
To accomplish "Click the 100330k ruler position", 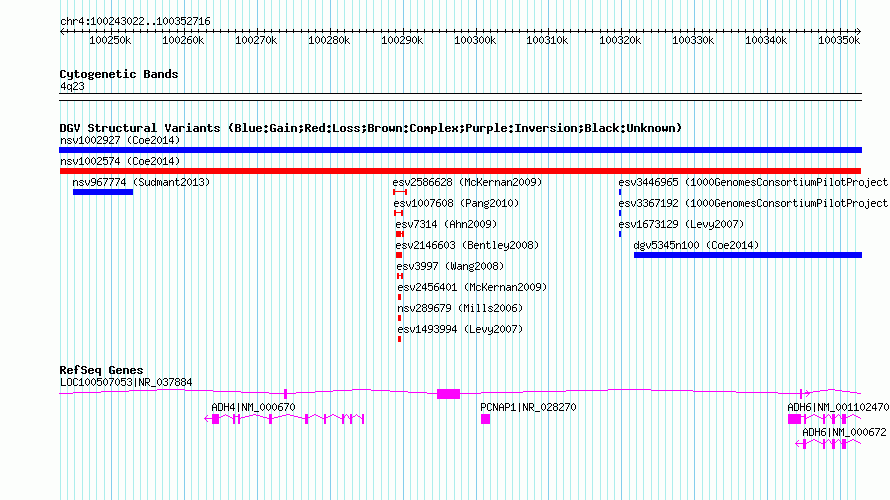I will (x=693, y=40).
